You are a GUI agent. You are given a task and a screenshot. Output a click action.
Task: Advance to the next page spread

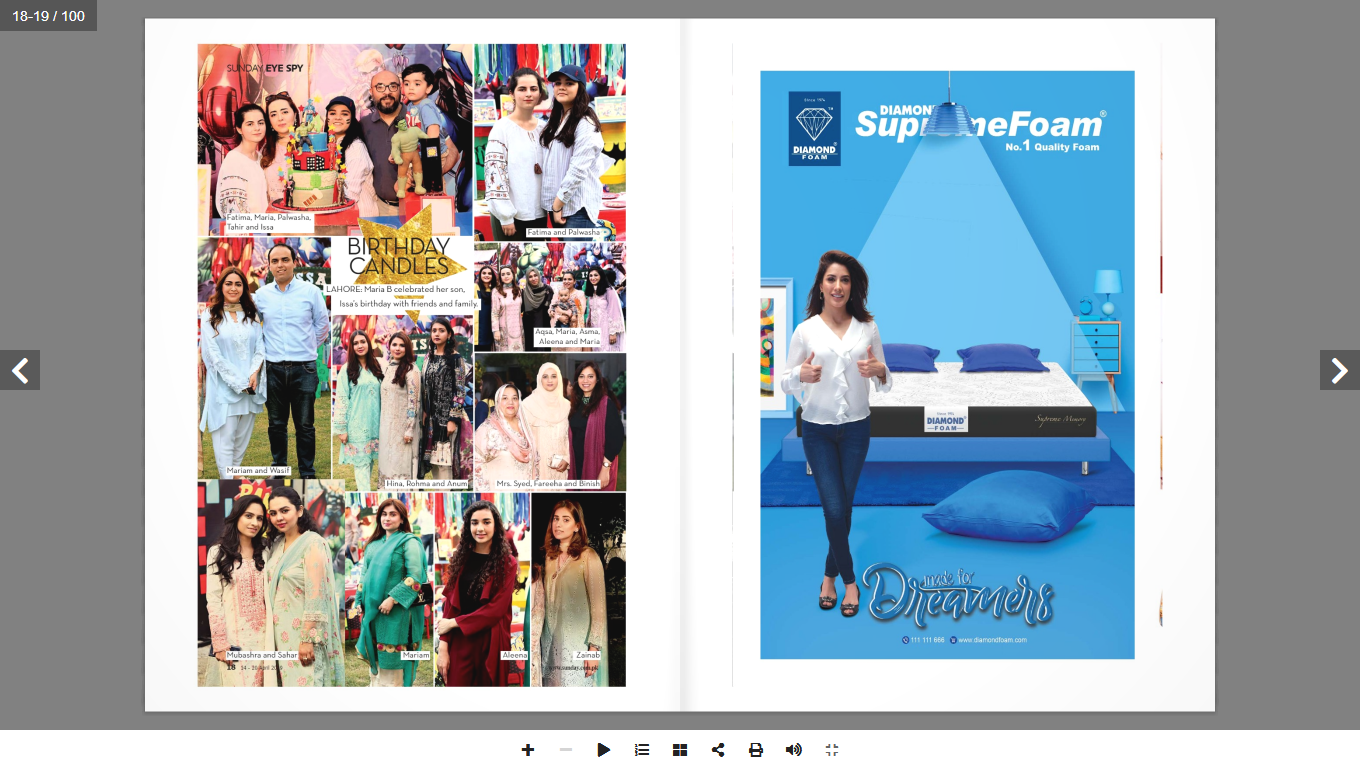[x=1340, y=370]
